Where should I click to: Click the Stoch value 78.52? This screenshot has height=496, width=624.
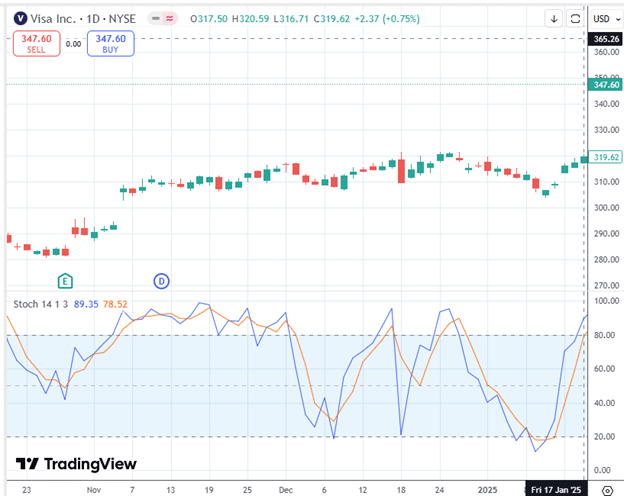[x=115, y=304]
